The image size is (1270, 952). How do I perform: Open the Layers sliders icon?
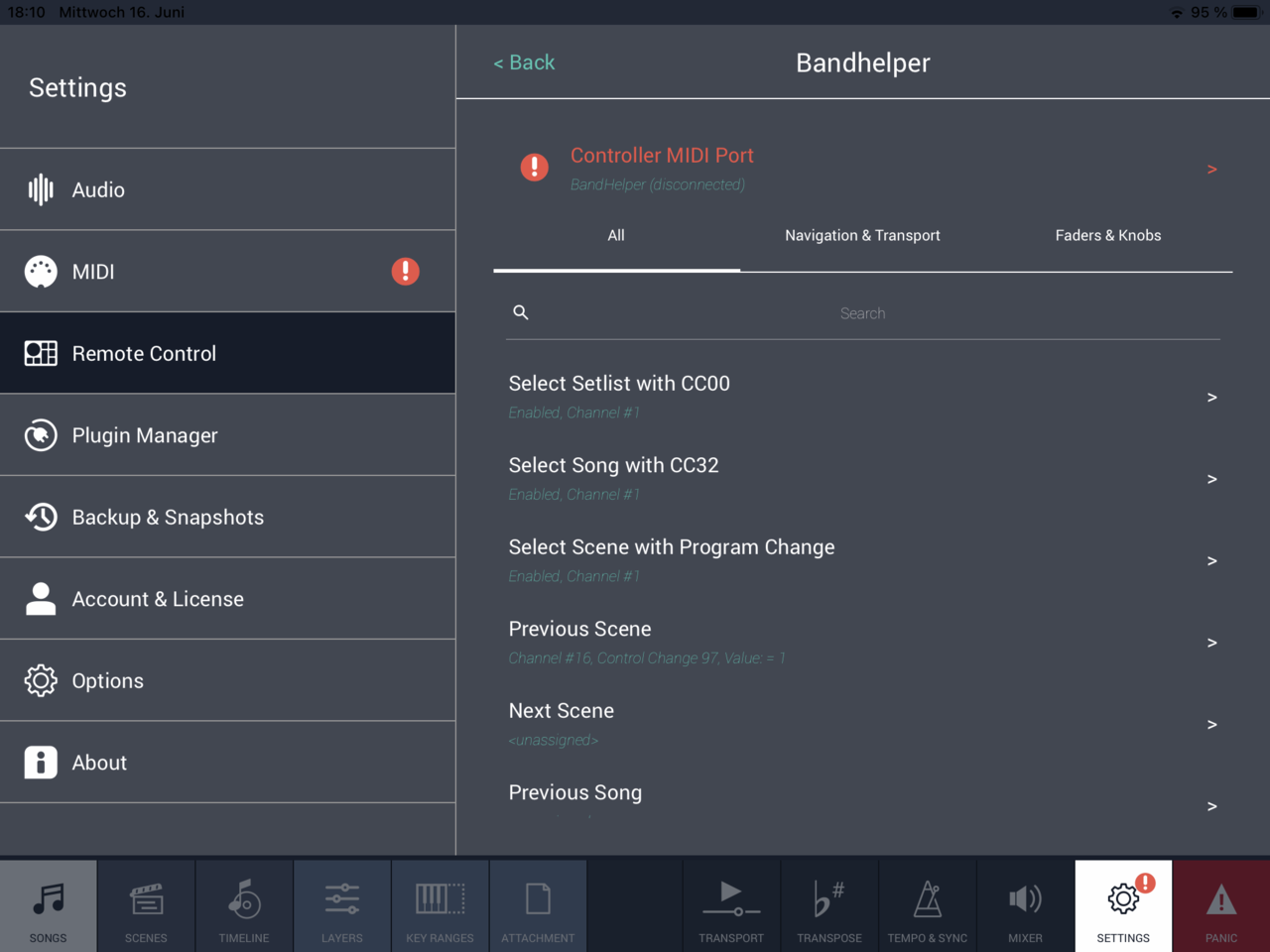pyautogui.click(x=342, y=899)
